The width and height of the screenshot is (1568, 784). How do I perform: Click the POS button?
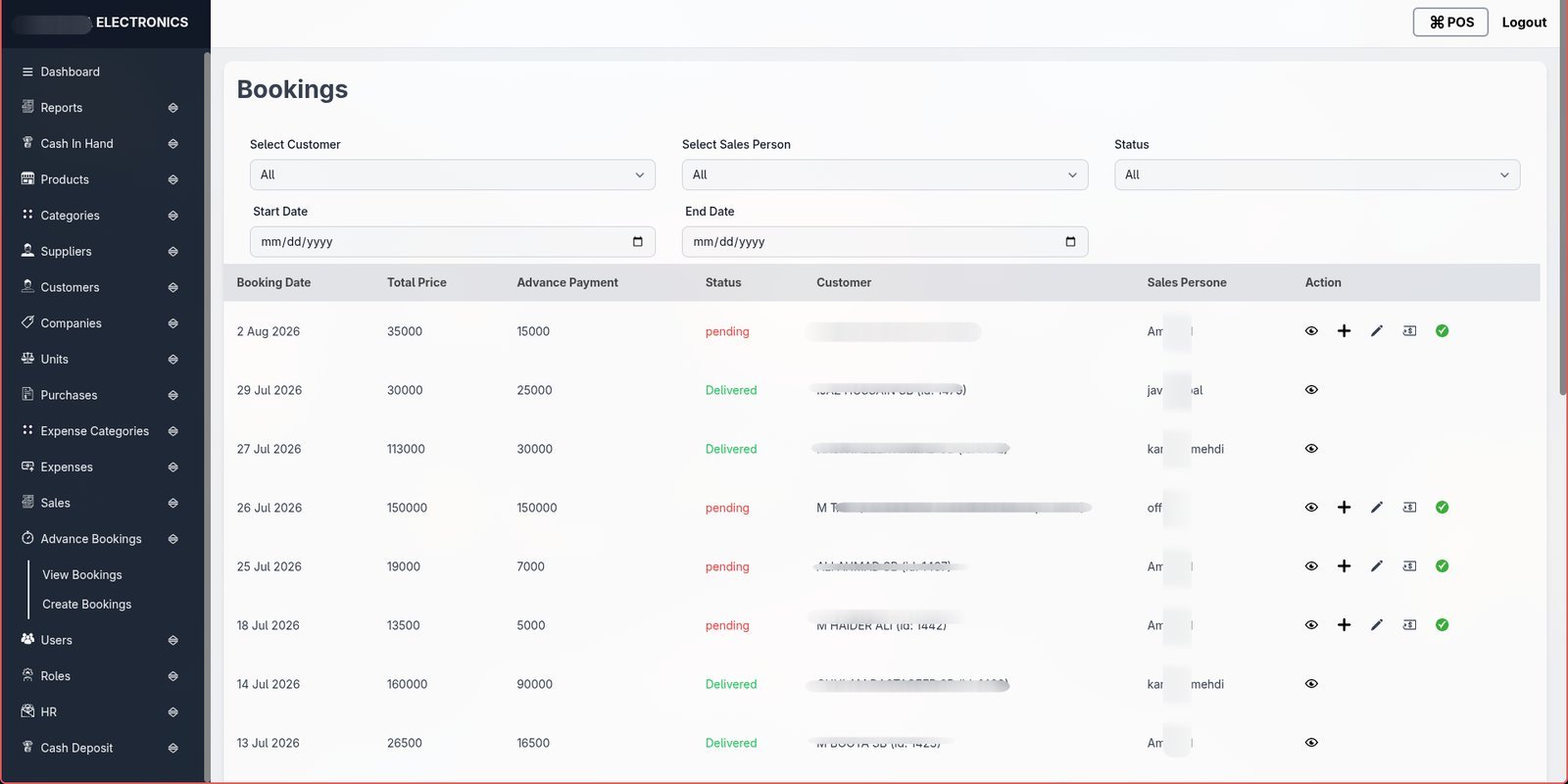point(1450,23)
